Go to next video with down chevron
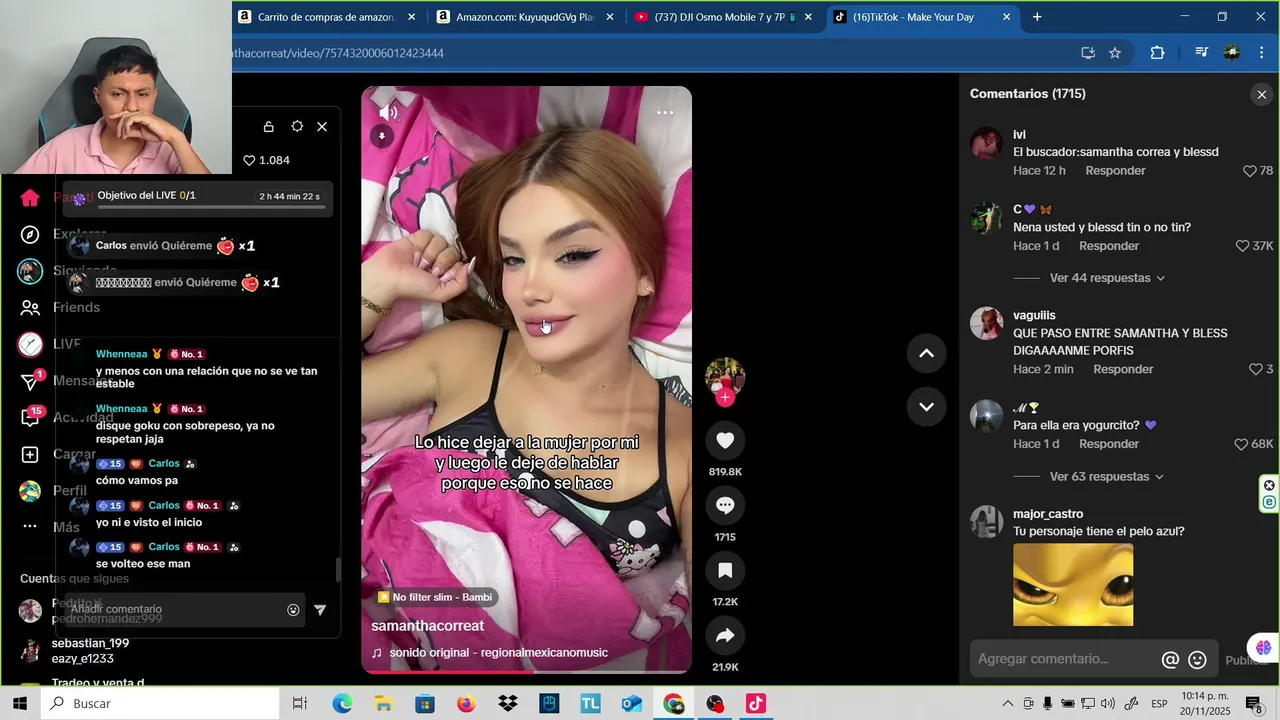The image size is (1280, 720). [x=926, y=407]
